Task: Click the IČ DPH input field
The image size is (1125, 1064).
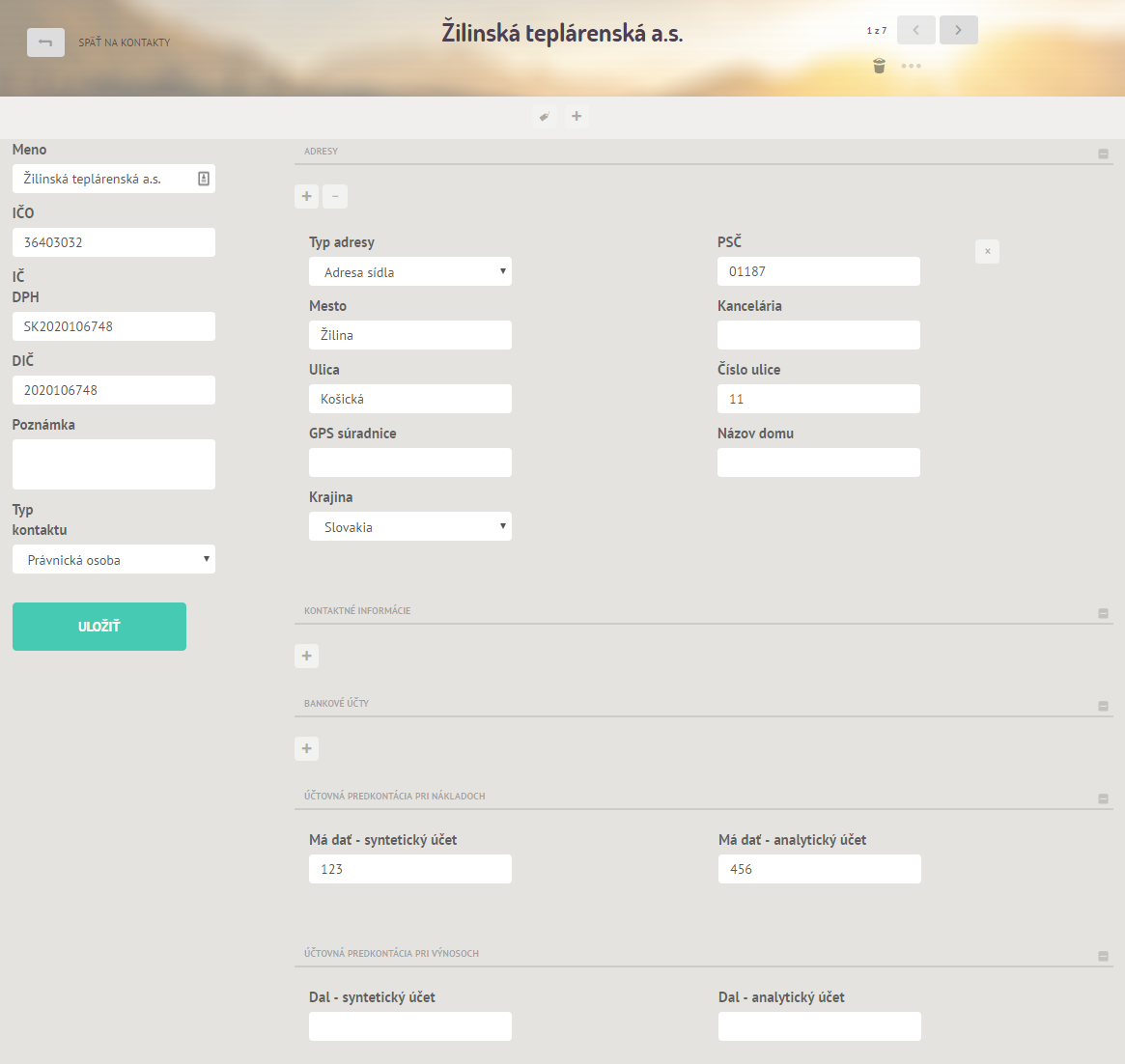Action: [114, 326]
